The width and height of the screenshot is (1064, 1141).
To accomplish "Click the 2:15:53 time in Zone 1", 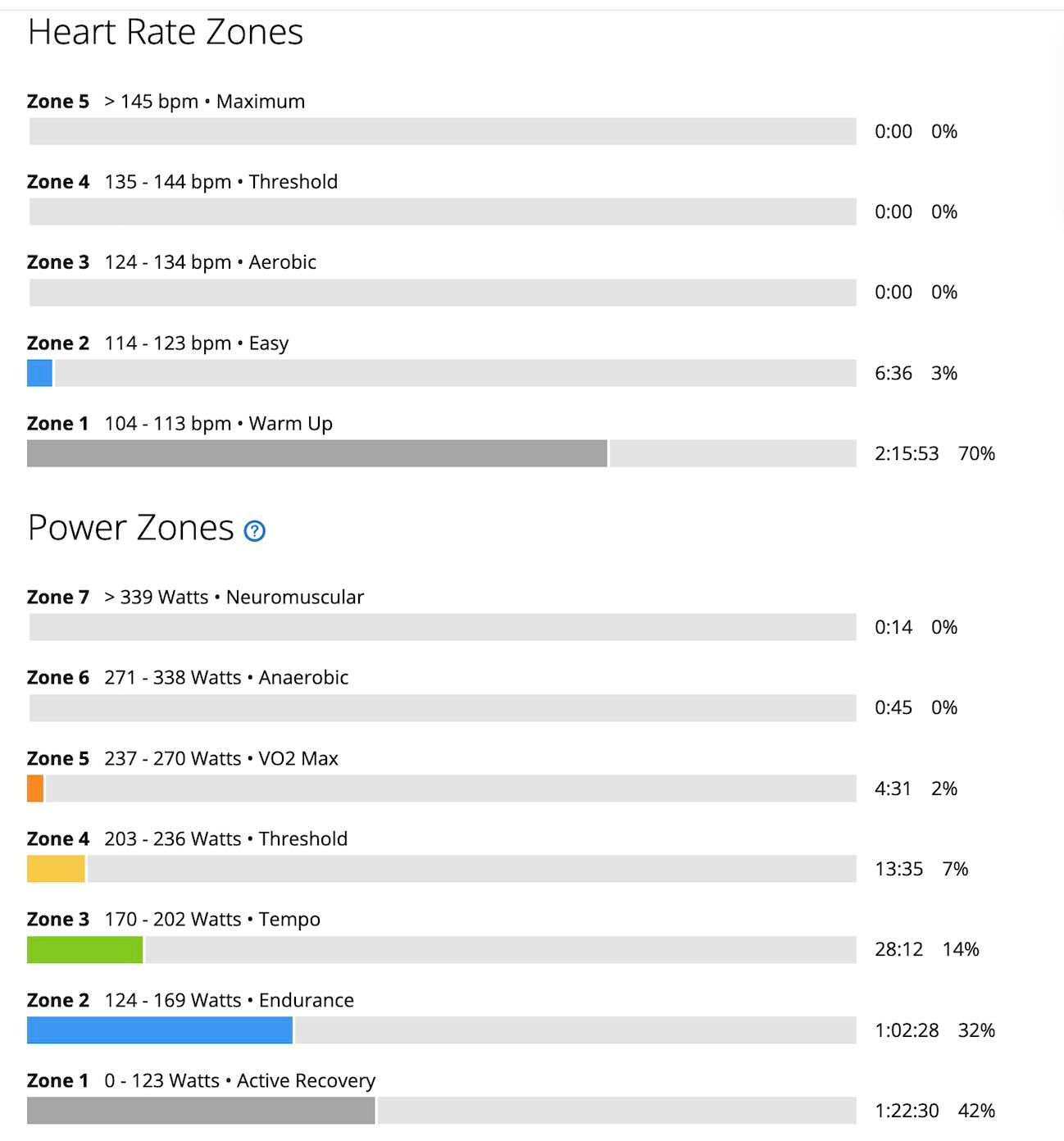I will point(907,454).
